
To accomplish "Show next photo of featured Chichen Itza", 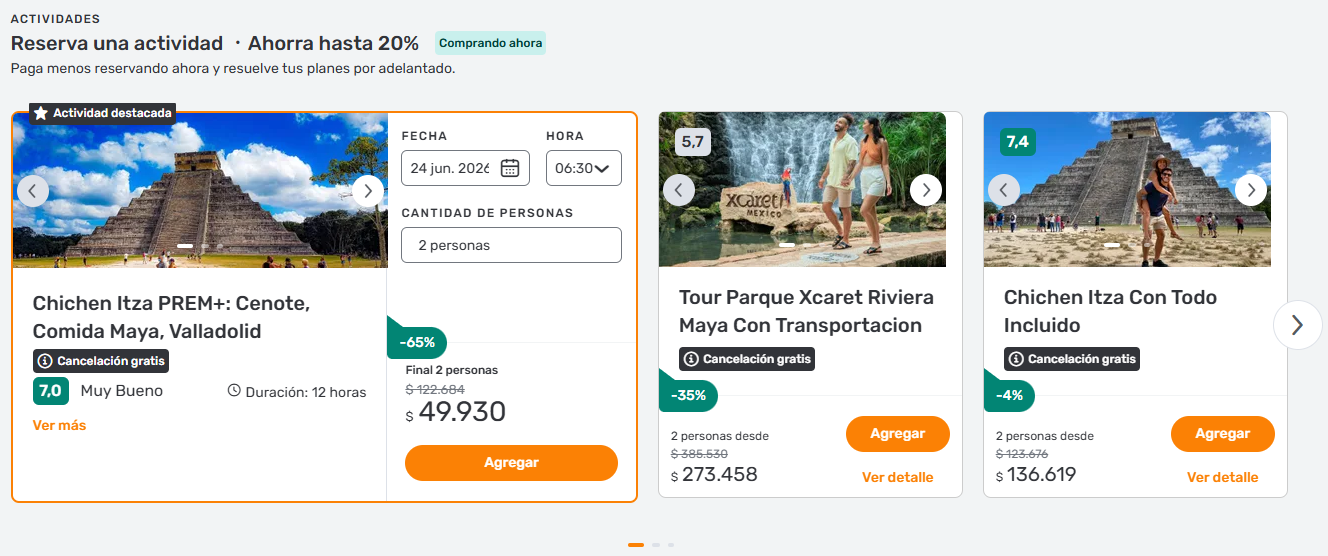I will tap(367, 190).
